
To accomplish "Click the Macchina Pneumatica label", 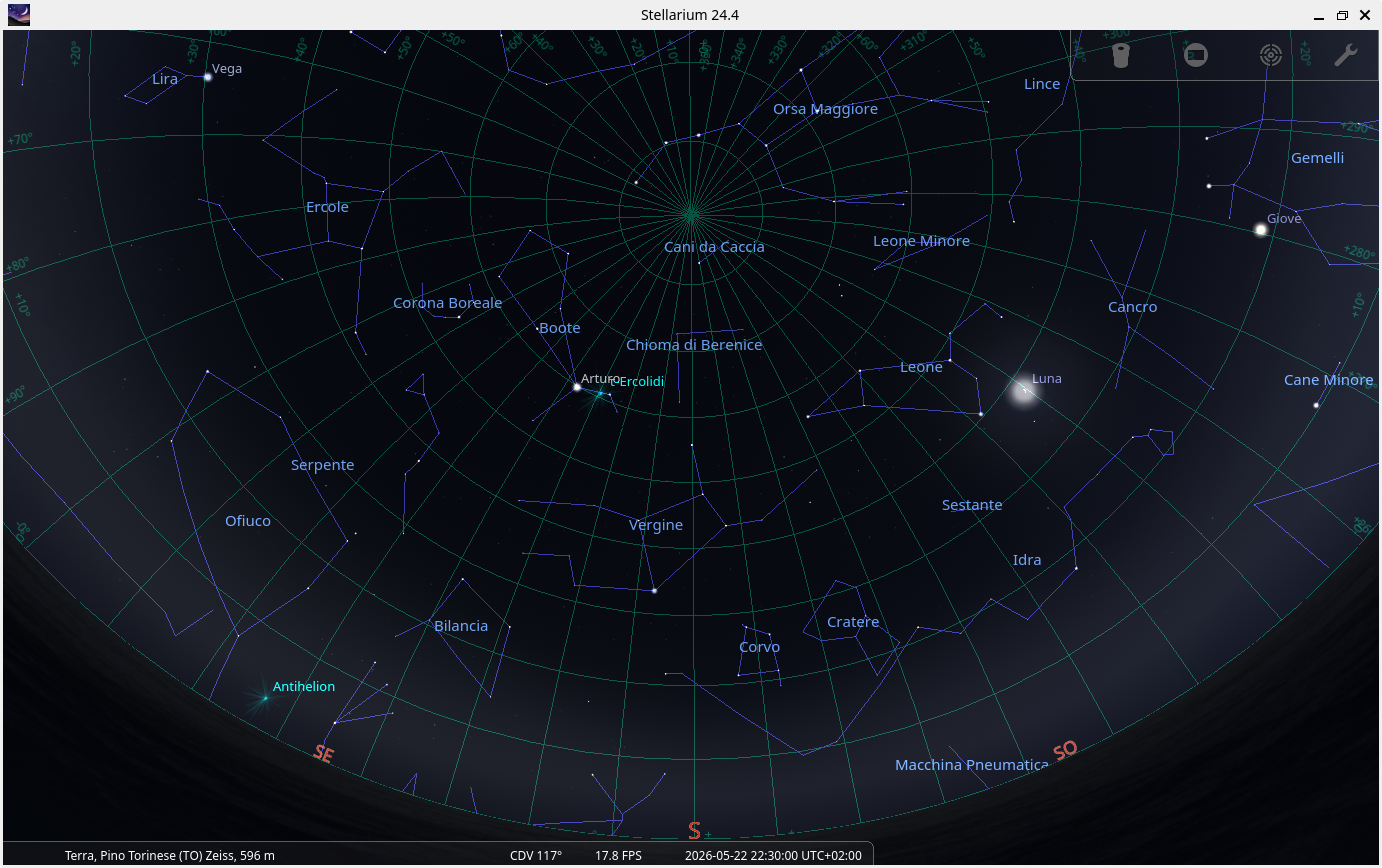I will point(972,765).
